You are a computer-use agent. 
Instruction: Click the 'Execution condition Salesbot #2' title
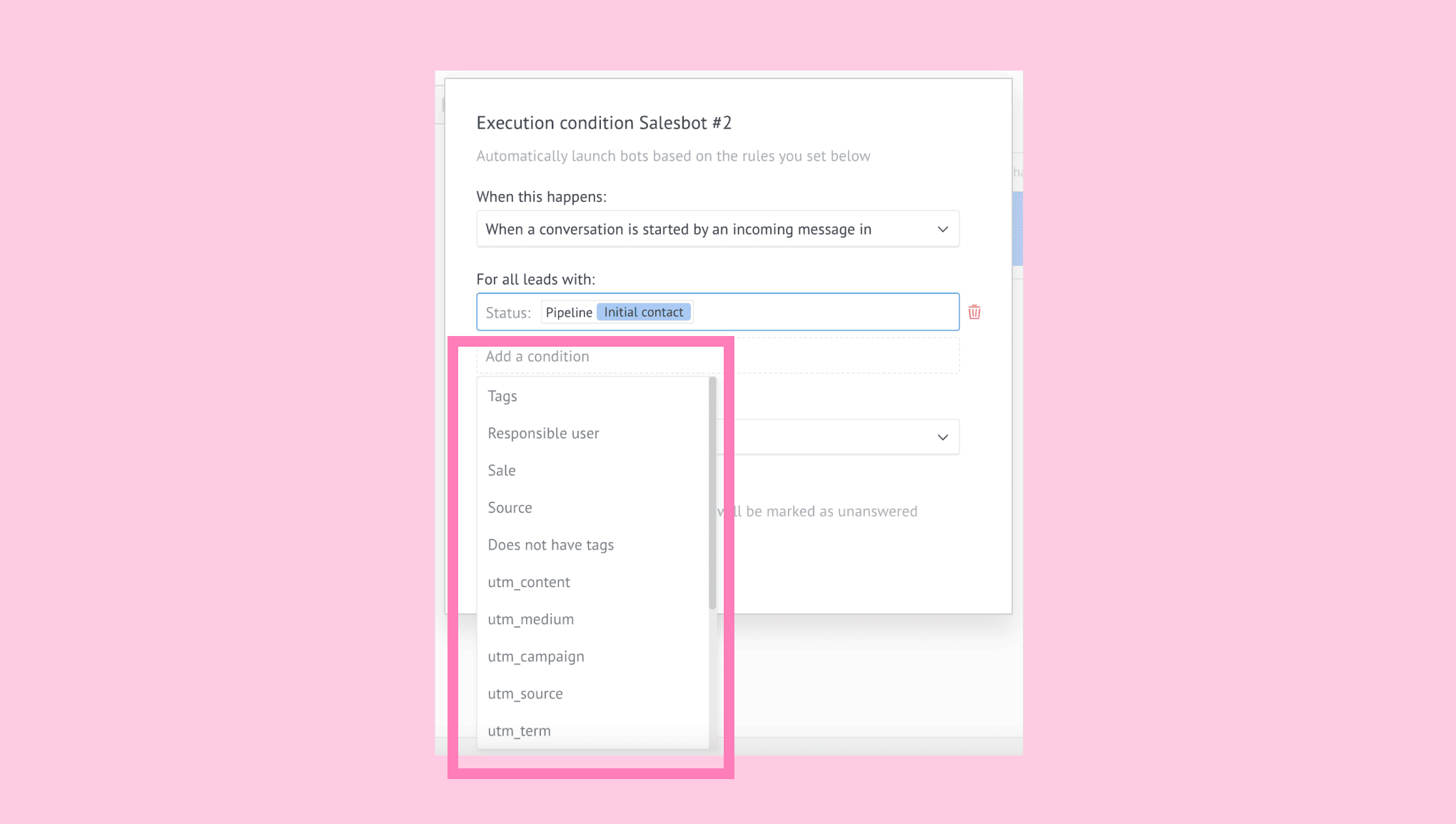coord(604,123)
